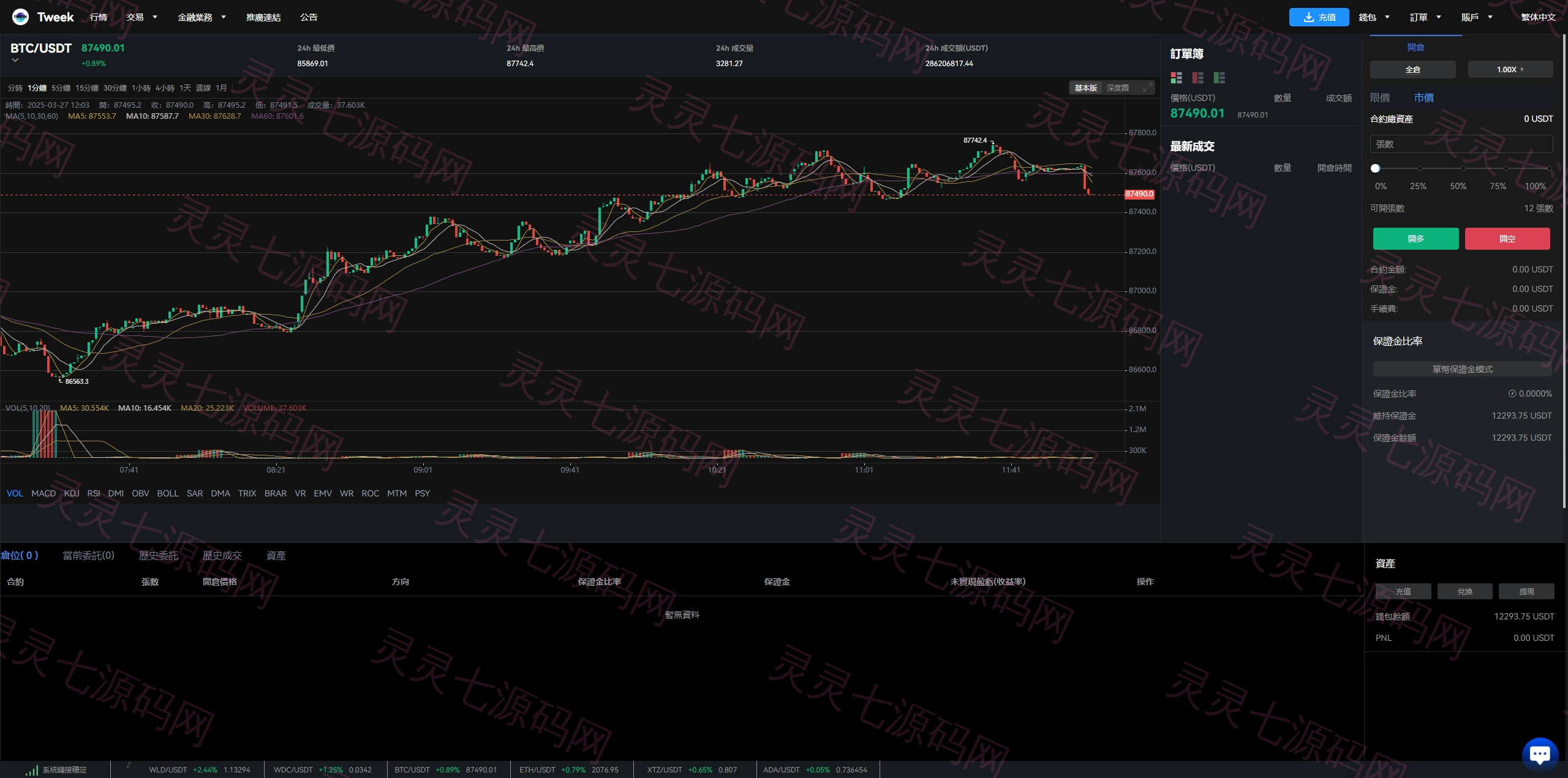1568x778 pixels.
Task: Click the red 開空 open short button
Action: pos(1507,239)
